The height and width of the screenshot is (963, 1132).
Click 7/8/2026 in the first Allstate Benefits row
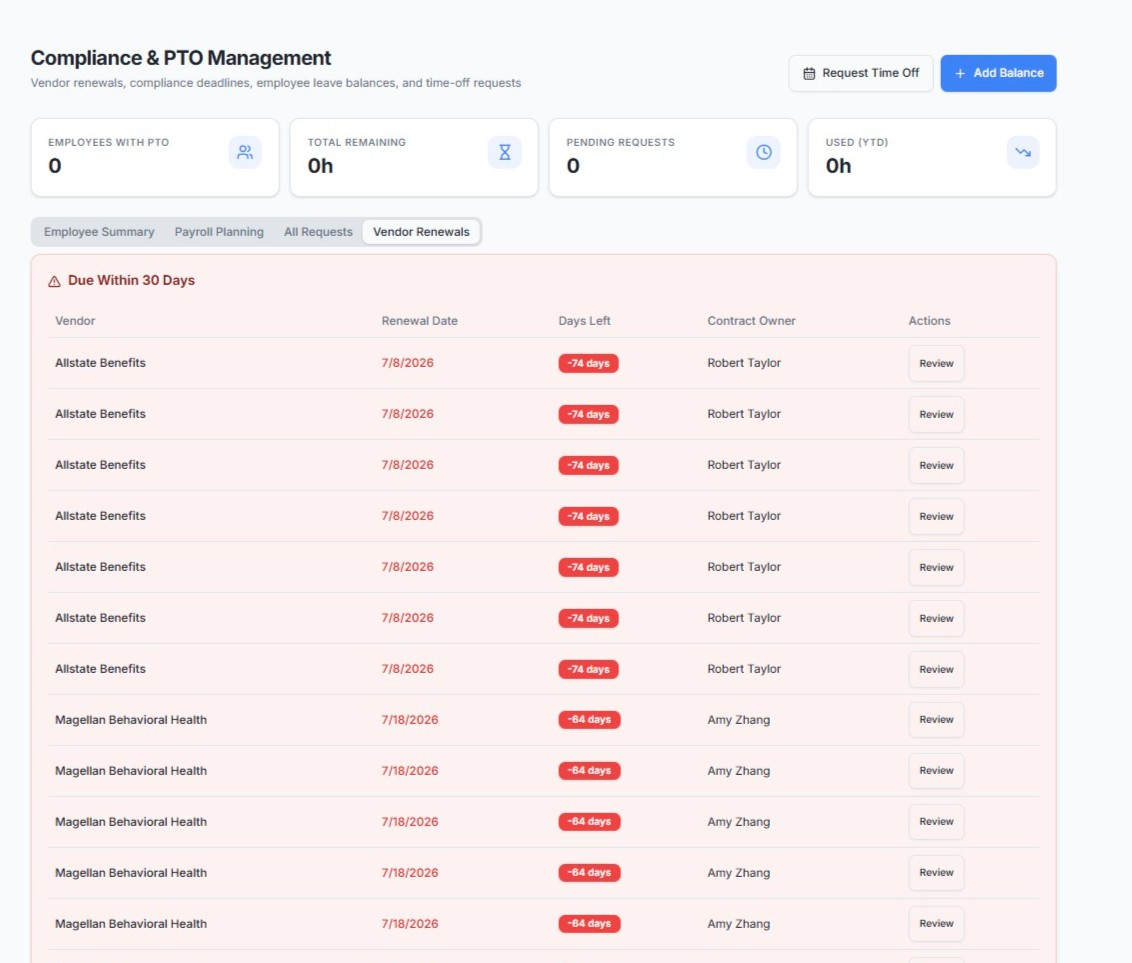(x=407, y=363)
